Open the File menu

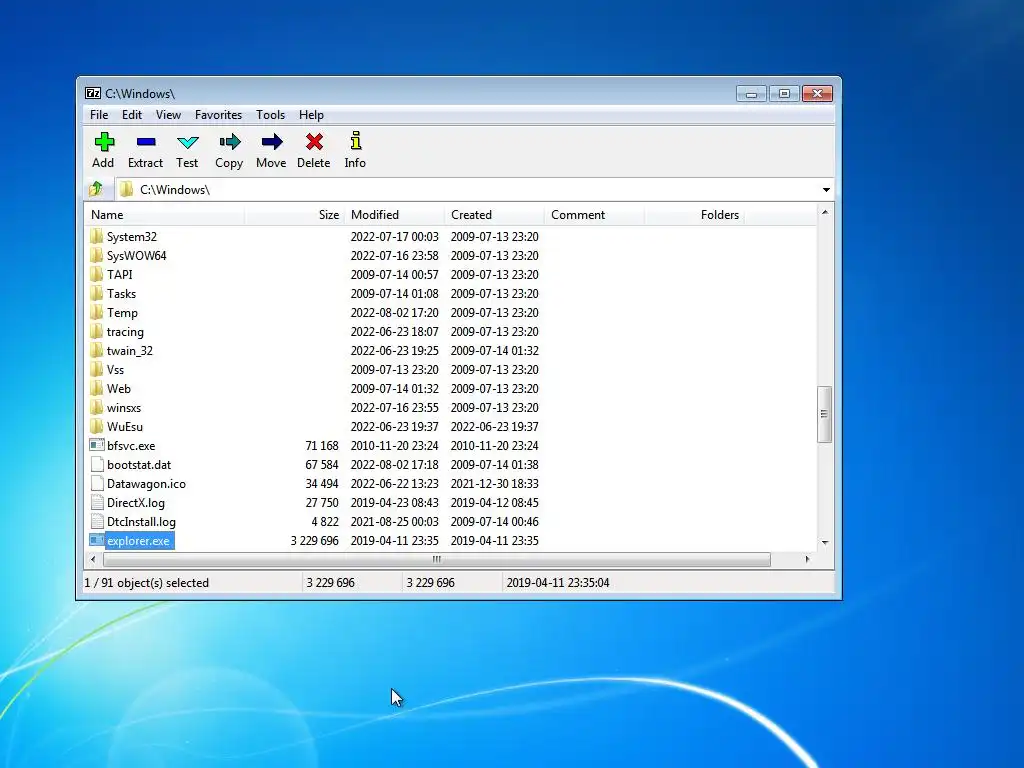pyautogui.click(x=99, y=115)
